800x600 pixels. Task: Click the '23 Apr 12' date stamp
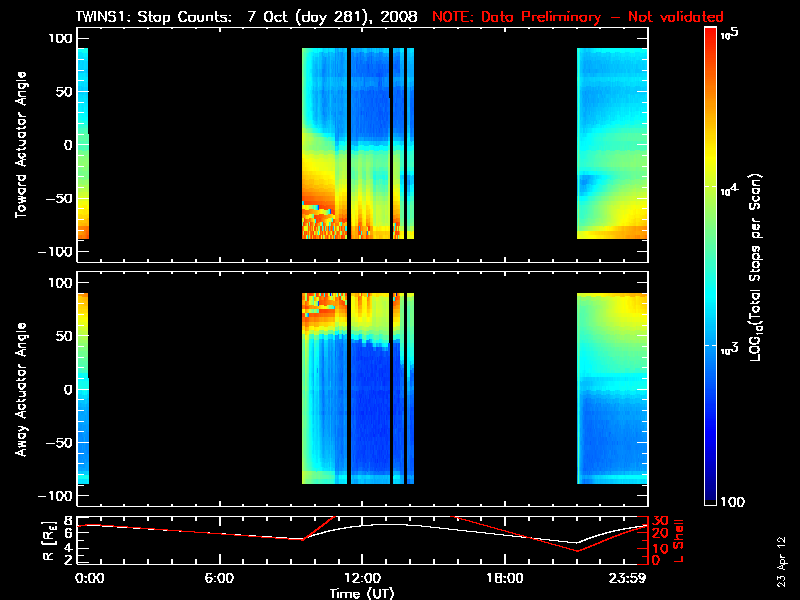781,561
